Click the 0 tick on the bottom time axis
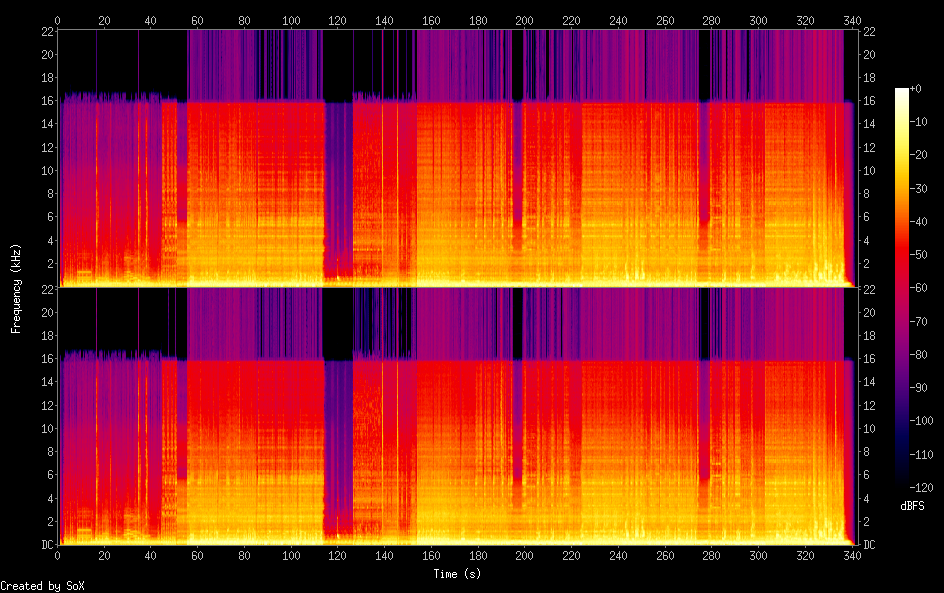This screenshot has height=593, width=944. point(57,555)
